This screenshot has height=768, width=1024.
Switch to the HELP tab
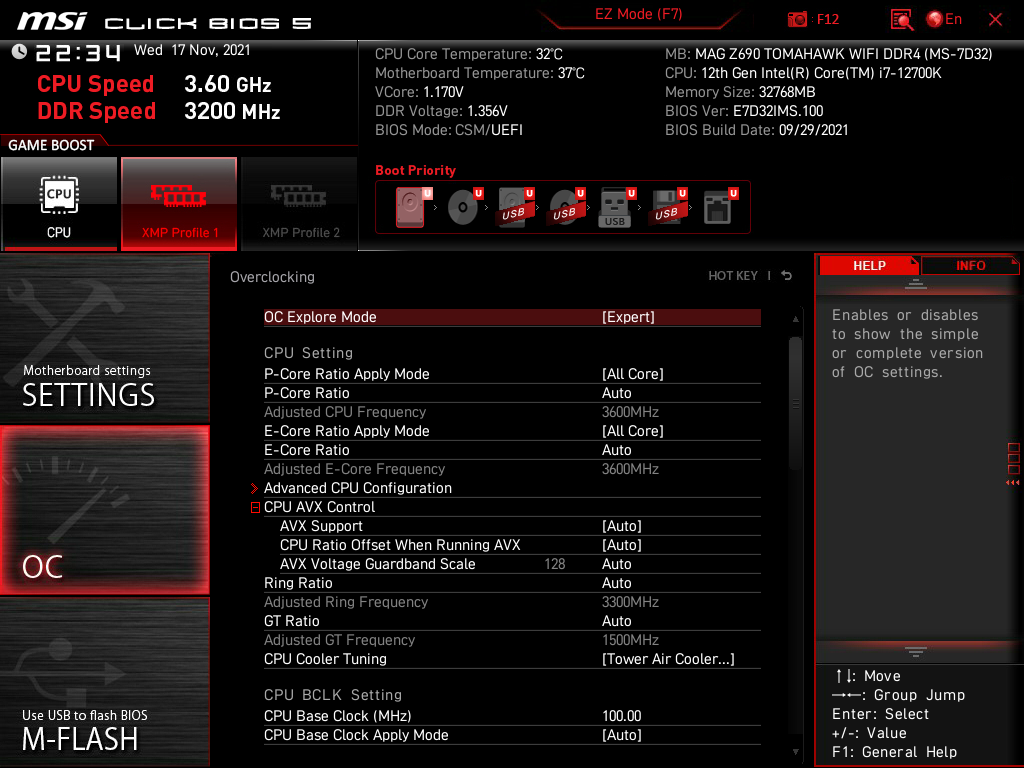point(869,265)
